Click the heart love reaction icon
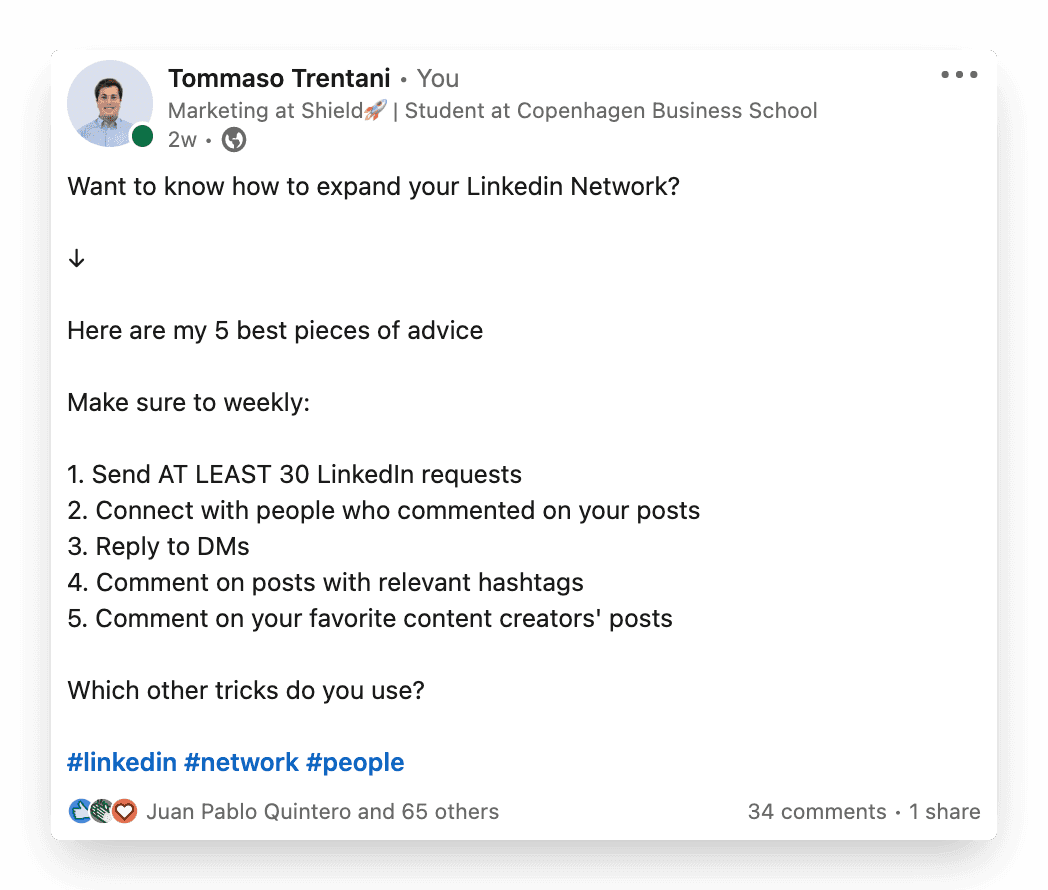Viewport: 1048px width, 890px height. pos(124,811)
